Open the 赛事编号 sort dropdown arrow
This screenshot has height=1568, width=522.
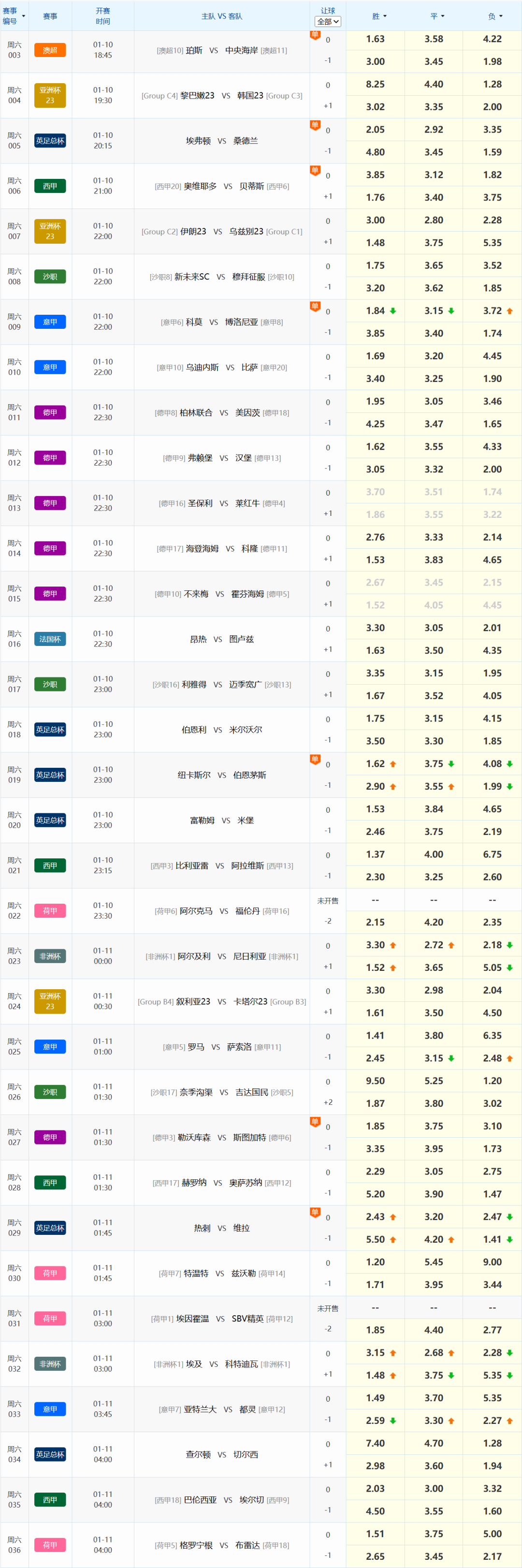(24, 16)
